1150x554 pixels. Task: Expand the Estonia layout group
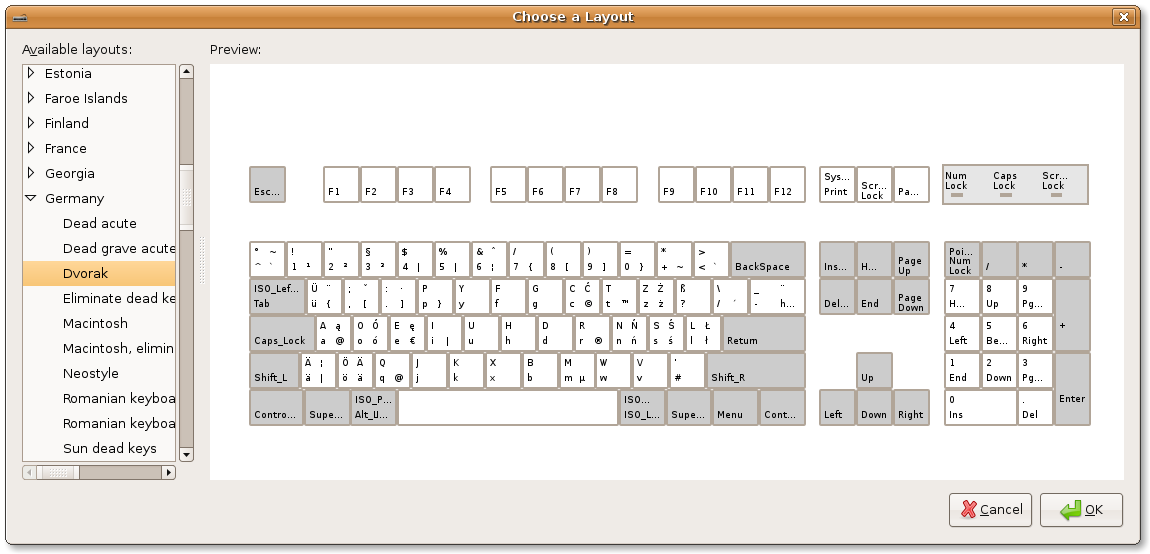[31, 73]
